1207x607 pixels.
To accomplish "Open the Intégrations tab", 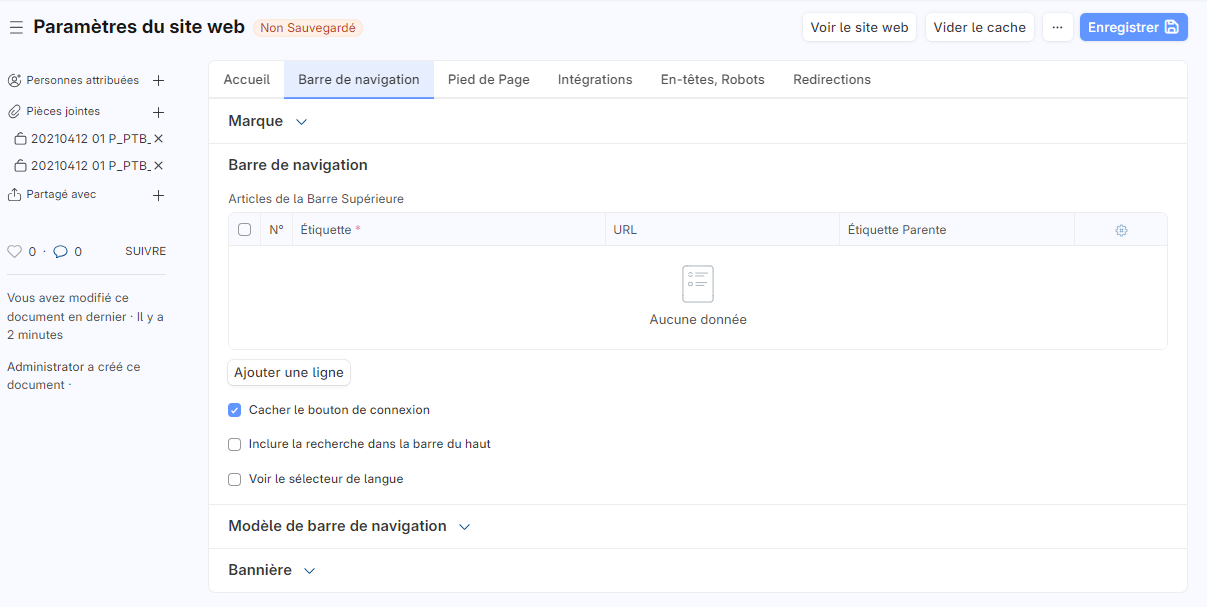I will coord(595,80).
